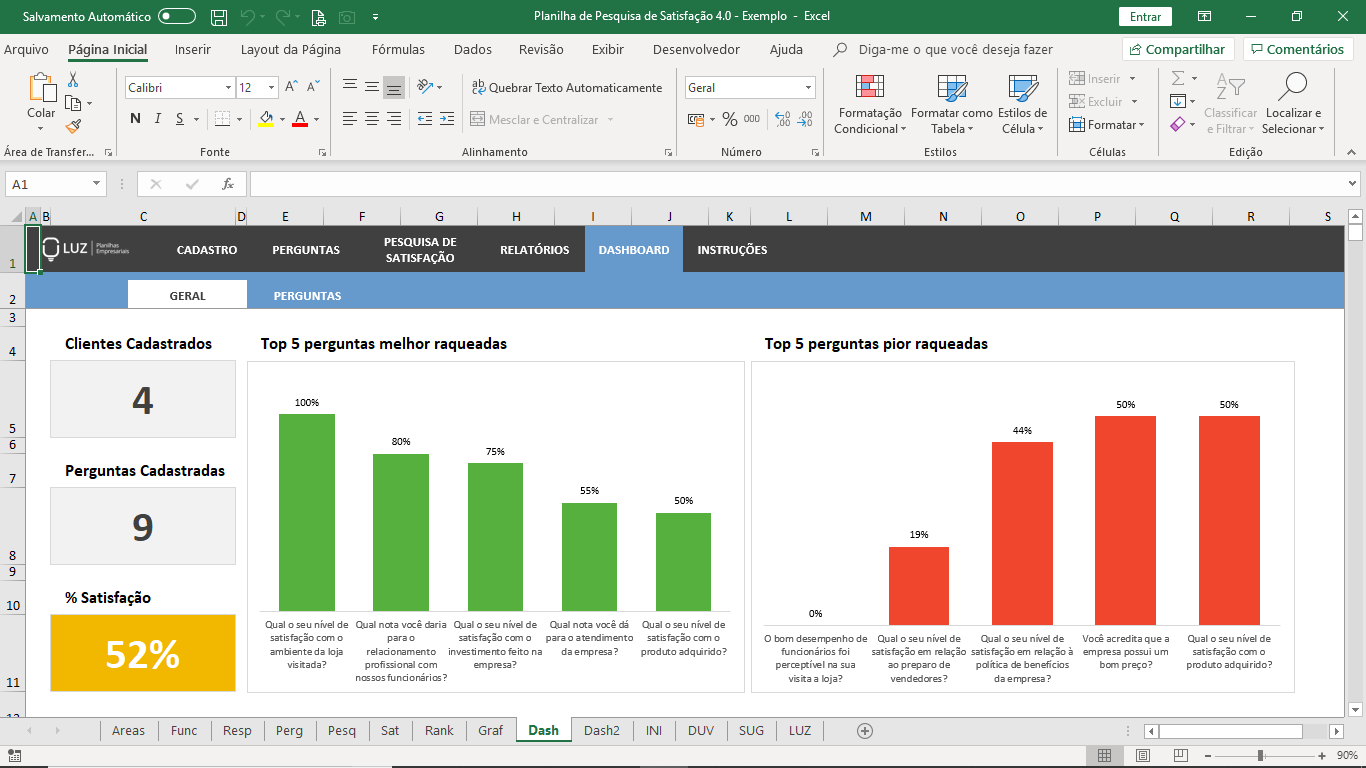Viewport: 1366px width, 768px height.
Task: Cut selection with the scissors icon
Action: pyautogui.click(x=73, y=80)
